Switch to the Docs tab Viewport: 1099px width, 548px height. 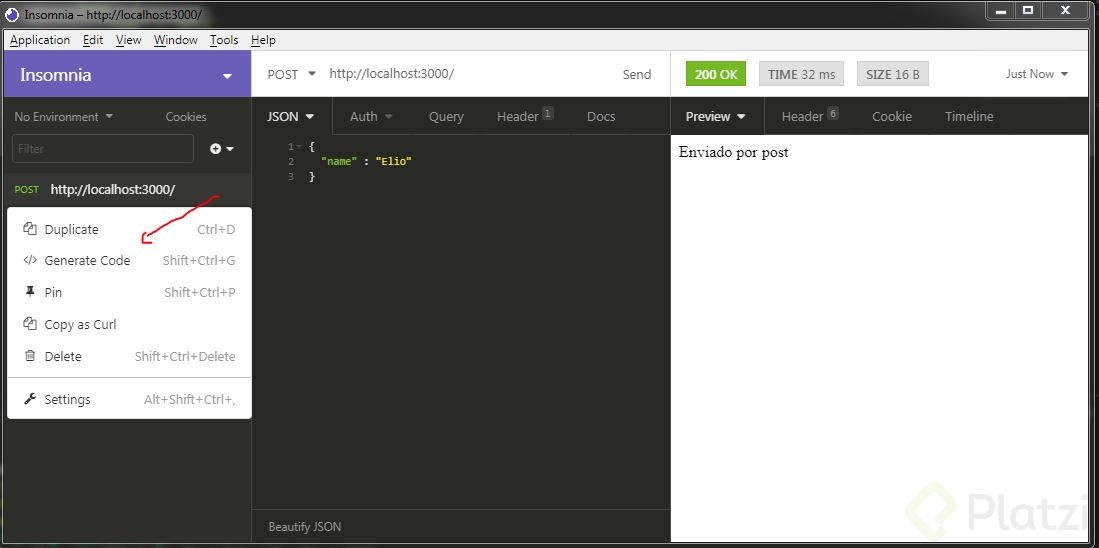point(601,116)
